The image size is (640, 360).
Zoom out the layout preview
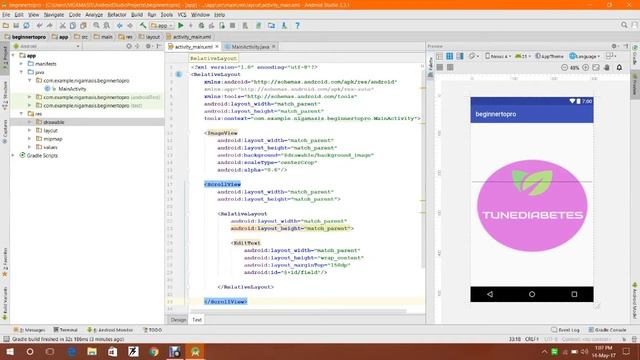[564, 67]
